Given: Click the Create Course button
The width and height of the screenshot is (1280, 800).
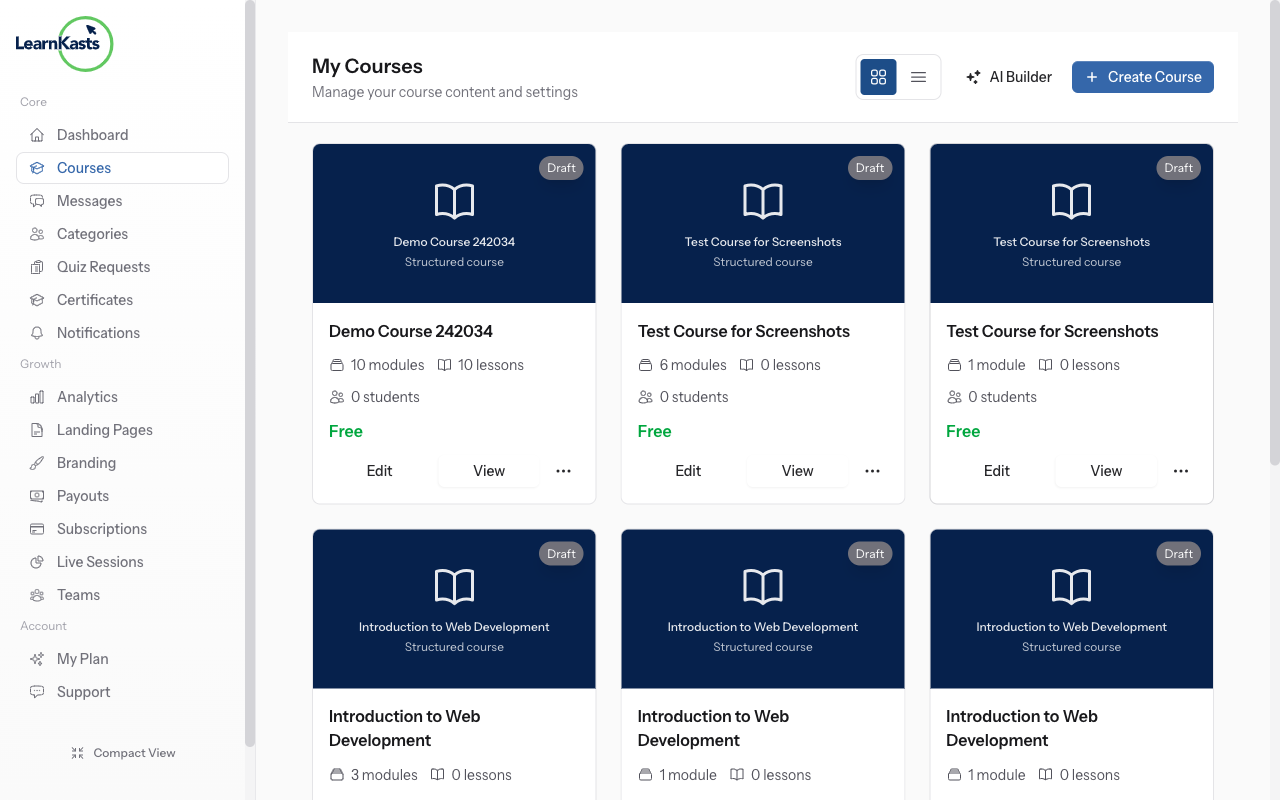Looking at the screenshot, I should coord(1142,76).
